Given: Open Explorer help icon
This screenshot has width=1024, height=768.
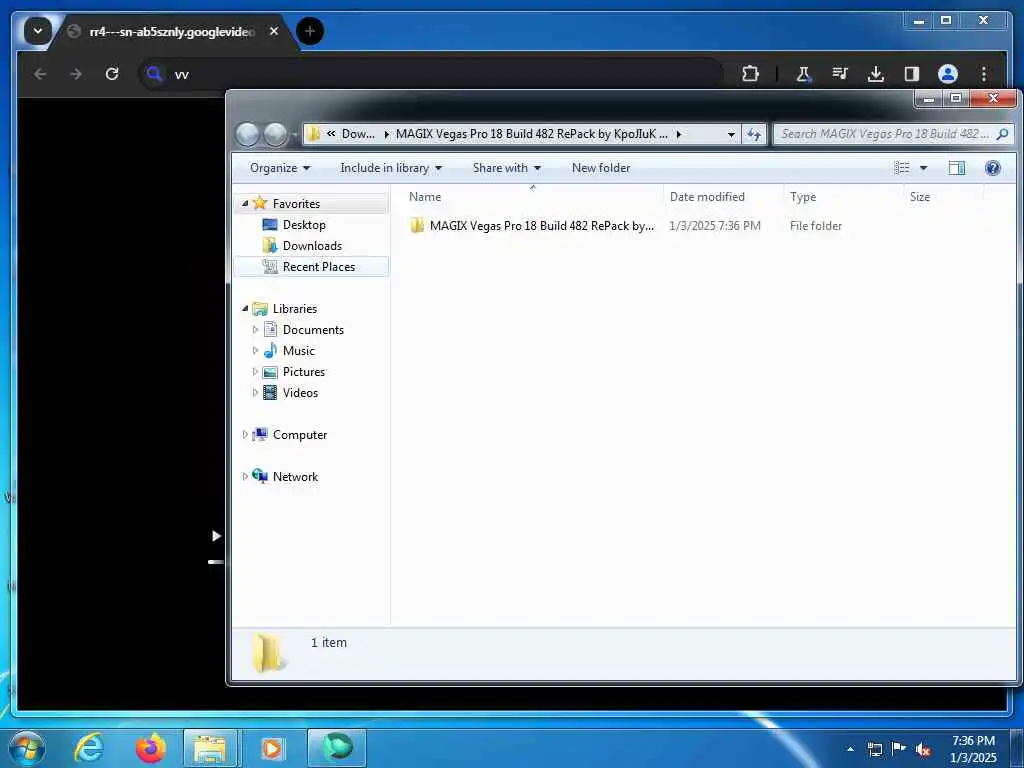Looking at the screenshot, I should [993, 168].
